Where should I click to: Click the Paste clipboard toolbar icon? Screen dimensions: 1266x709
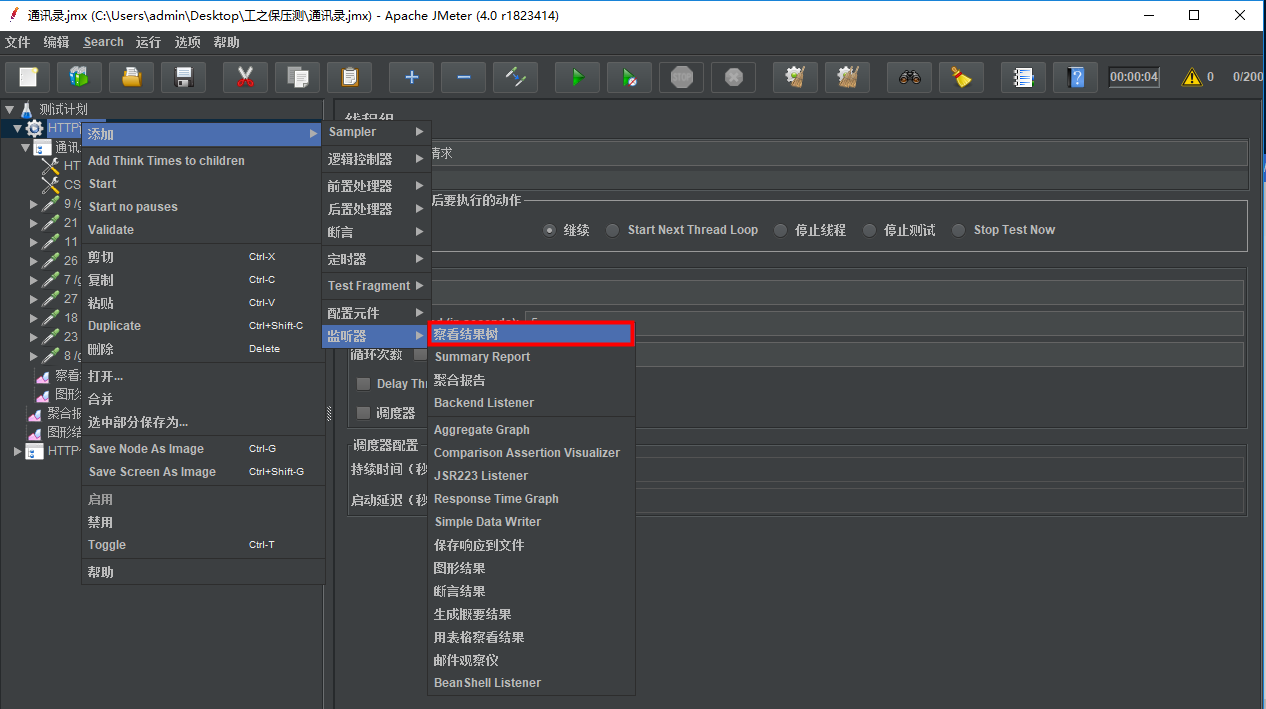point(349,77)
